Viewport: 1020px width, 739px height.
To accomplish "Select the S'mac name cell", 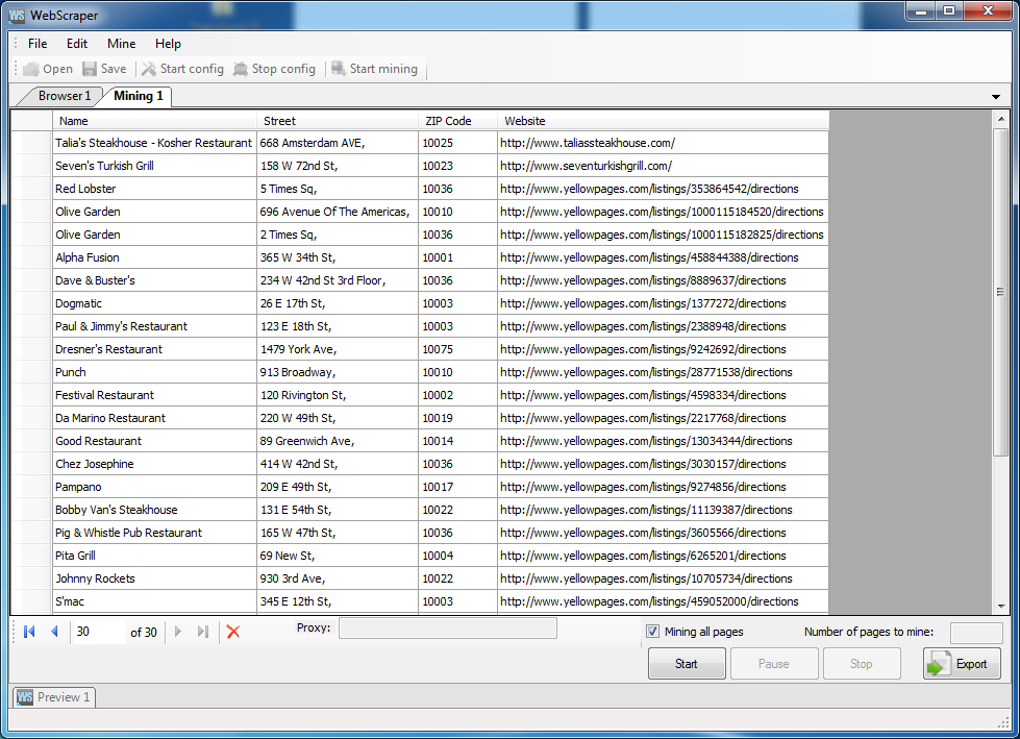I will point(154,602).
